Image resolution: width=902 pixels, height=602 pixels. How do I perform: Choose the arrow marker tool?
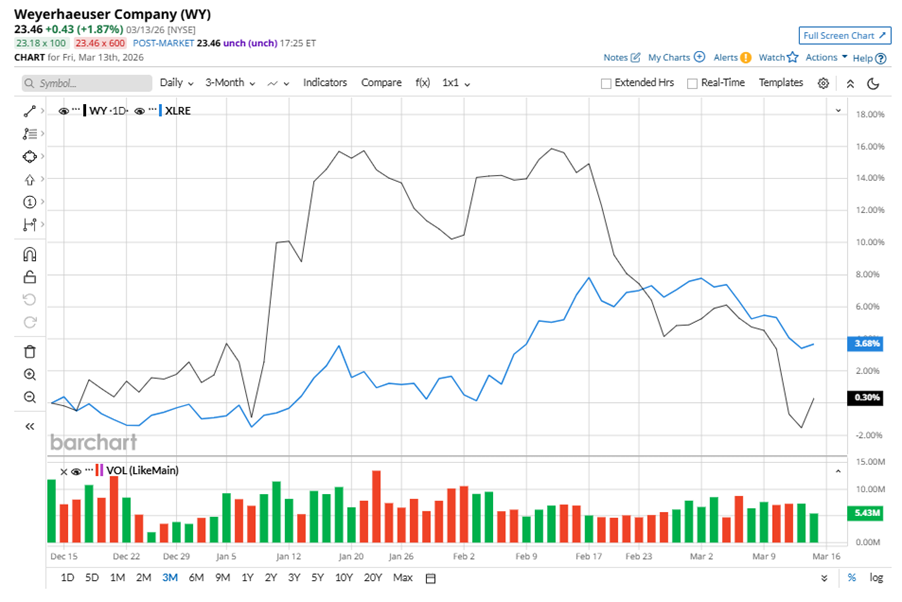coord(29,180)
